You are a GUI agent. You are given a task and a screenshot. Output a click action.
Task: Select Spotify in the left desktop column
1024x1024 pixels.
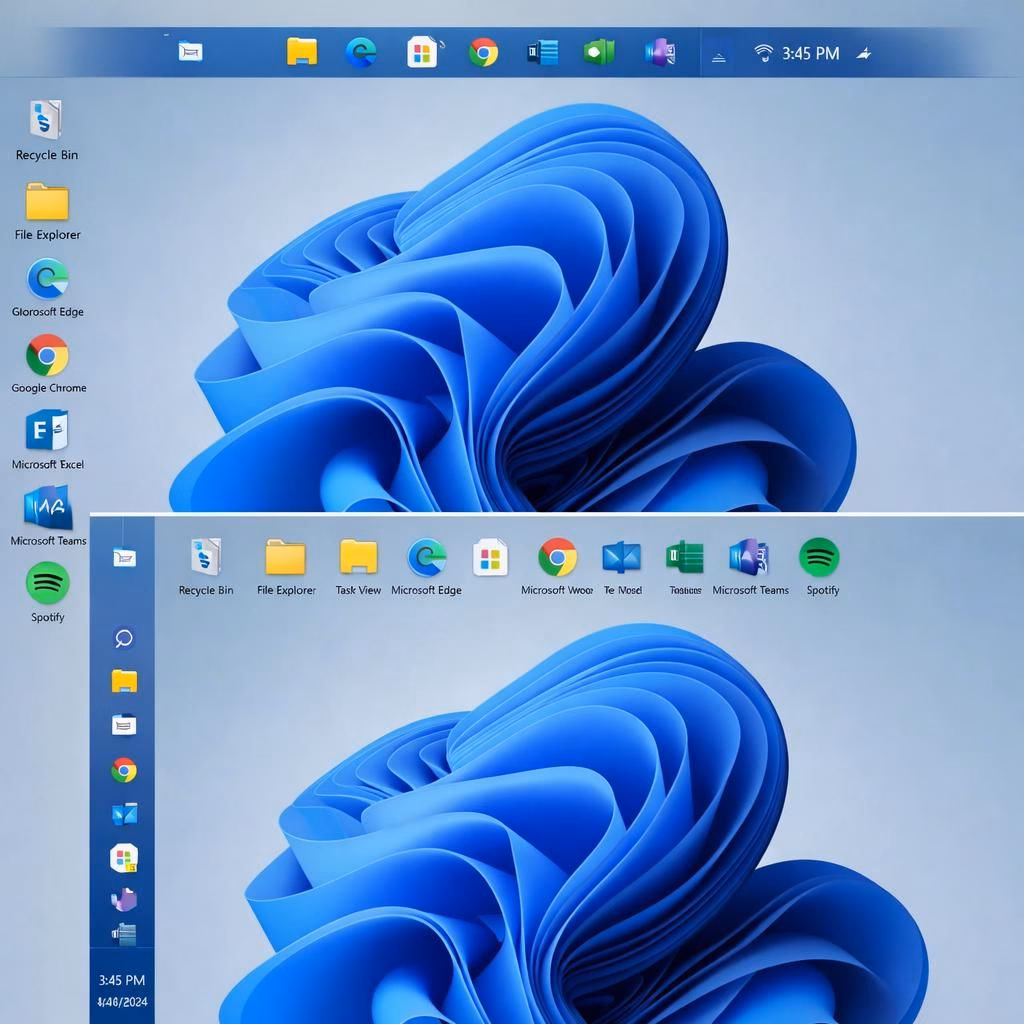pos(48,592)
